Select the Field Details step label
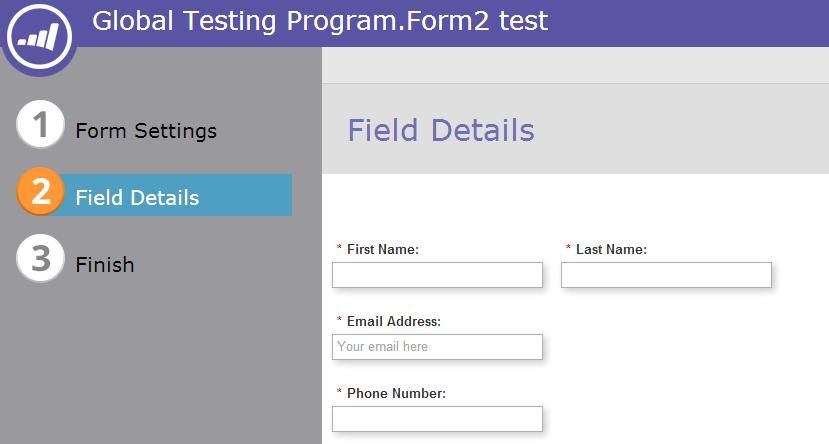The width and height of the screenshot is (829, 444). 137,198
